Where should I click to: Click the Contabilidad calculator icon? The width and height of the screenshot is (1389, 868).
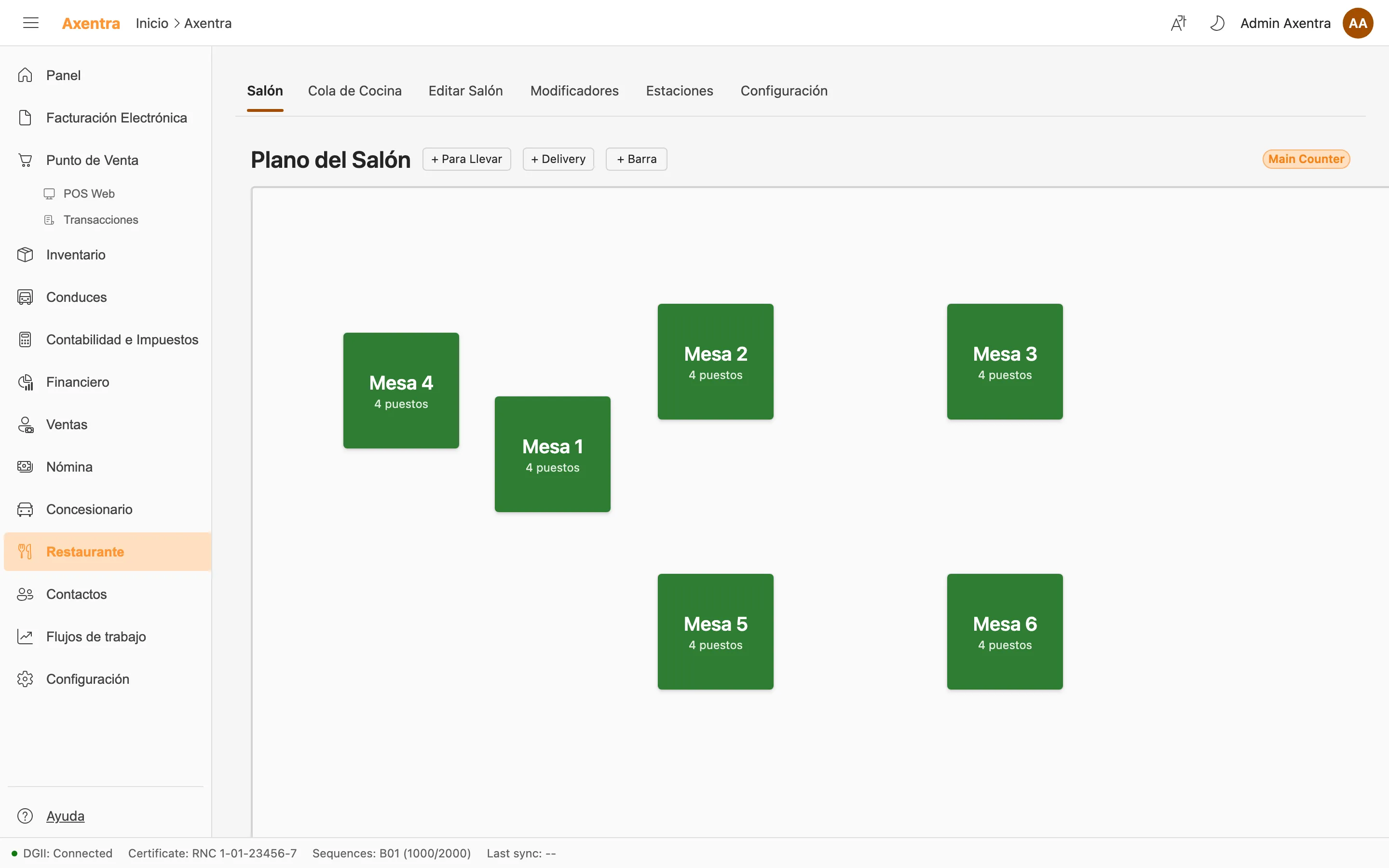click(25, 339)
